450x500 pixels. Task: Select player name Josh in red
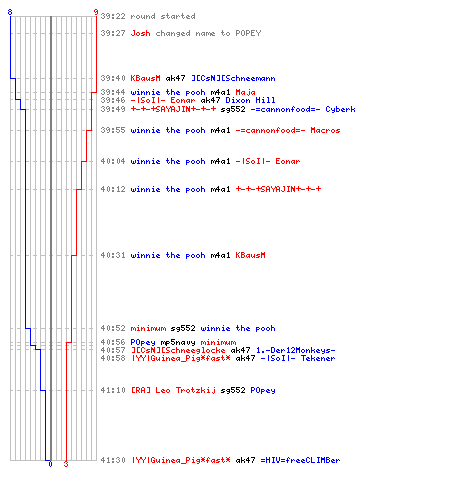140,33
